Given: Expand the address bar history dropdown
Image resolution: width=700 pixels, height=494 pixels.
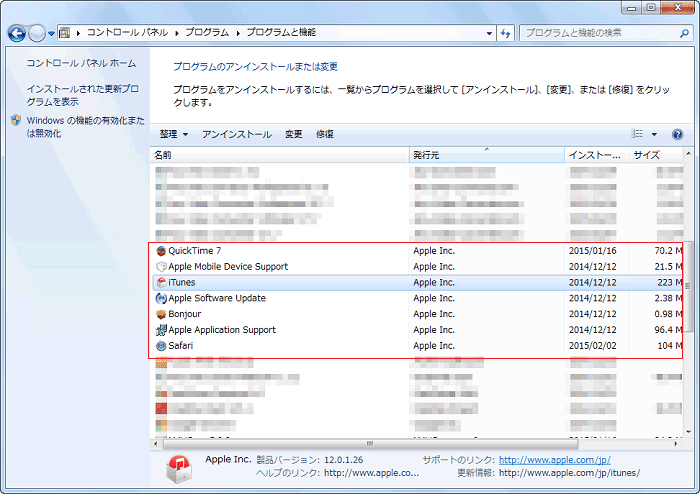Looking at the screenshot, I should pos(489,33).
